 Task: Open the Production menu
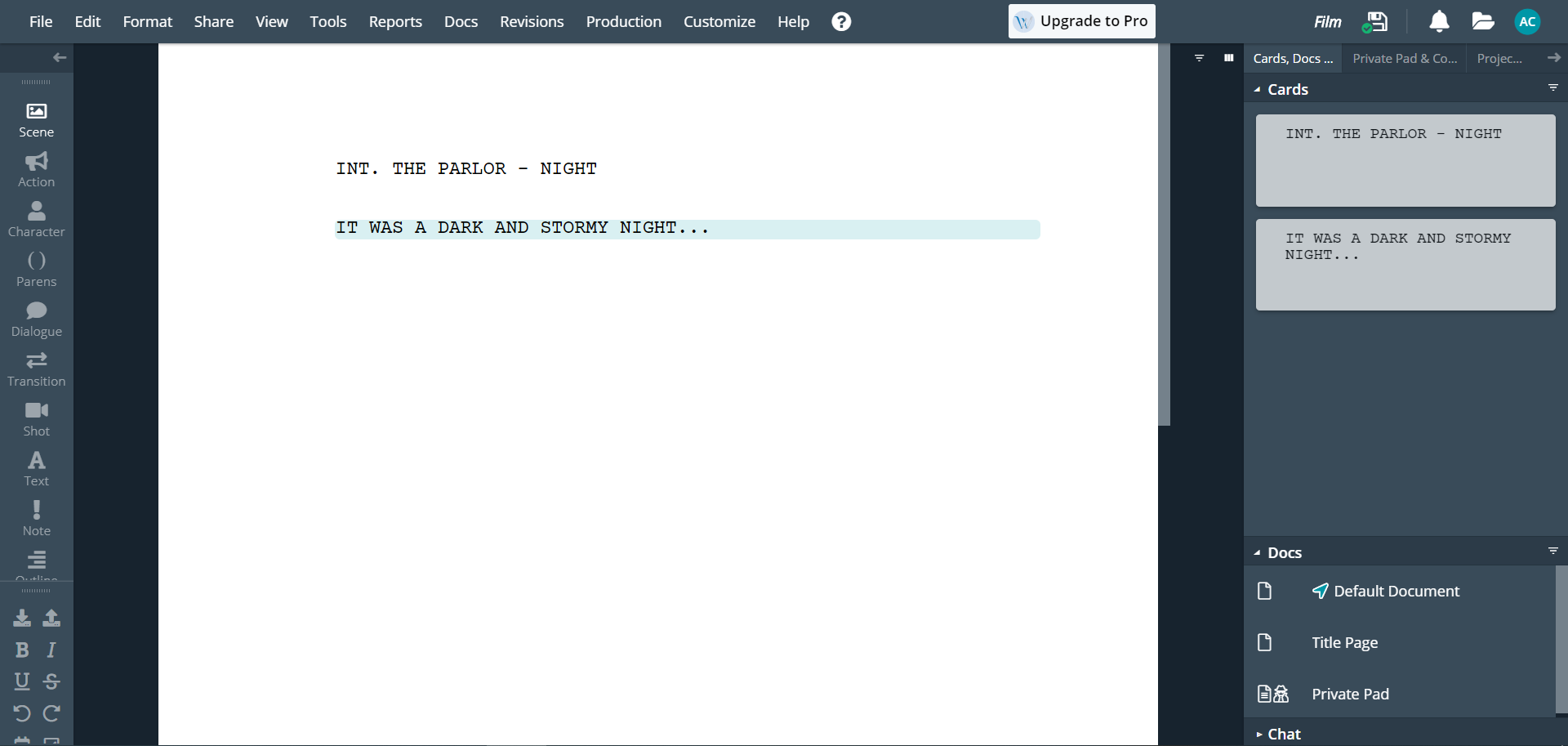point(623,21)
